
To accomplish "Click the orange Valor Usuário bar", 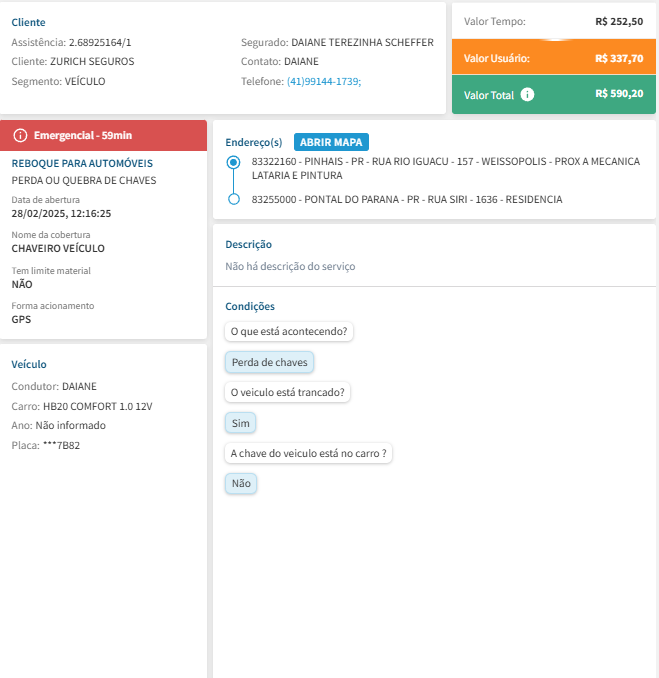I will 552,58.
